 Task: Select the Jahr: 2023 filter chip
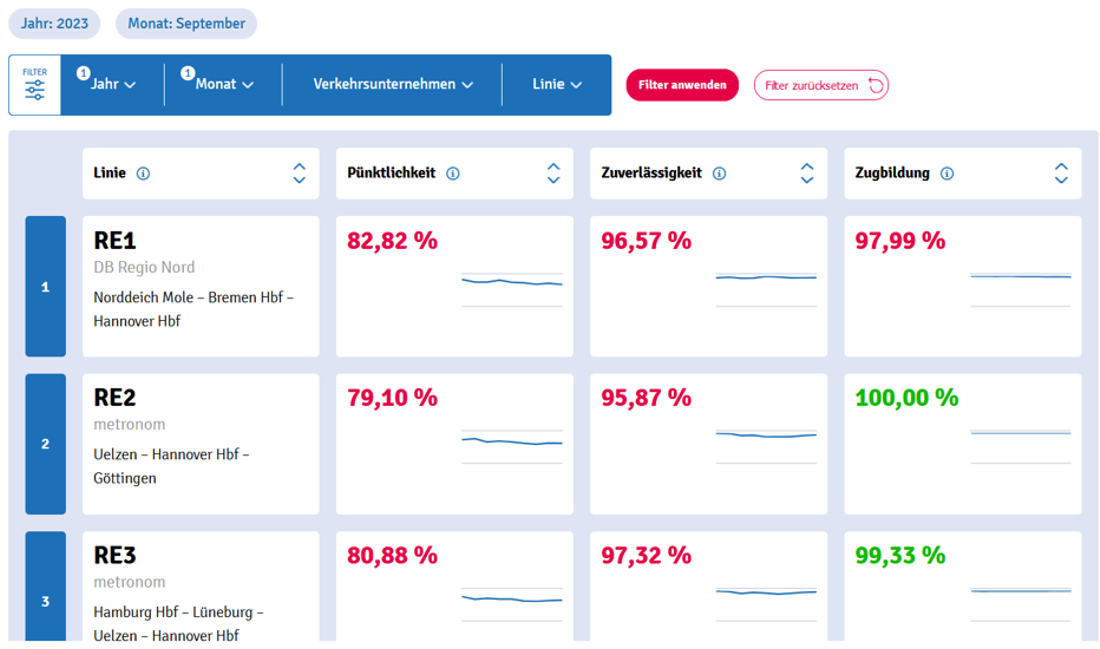tap(55, 23)
